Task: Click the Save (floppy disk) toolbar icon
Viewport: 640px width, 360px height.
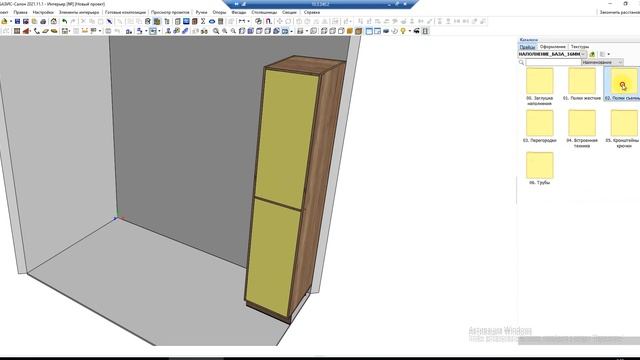Action: pyautogui.click(x=17, y=21)
